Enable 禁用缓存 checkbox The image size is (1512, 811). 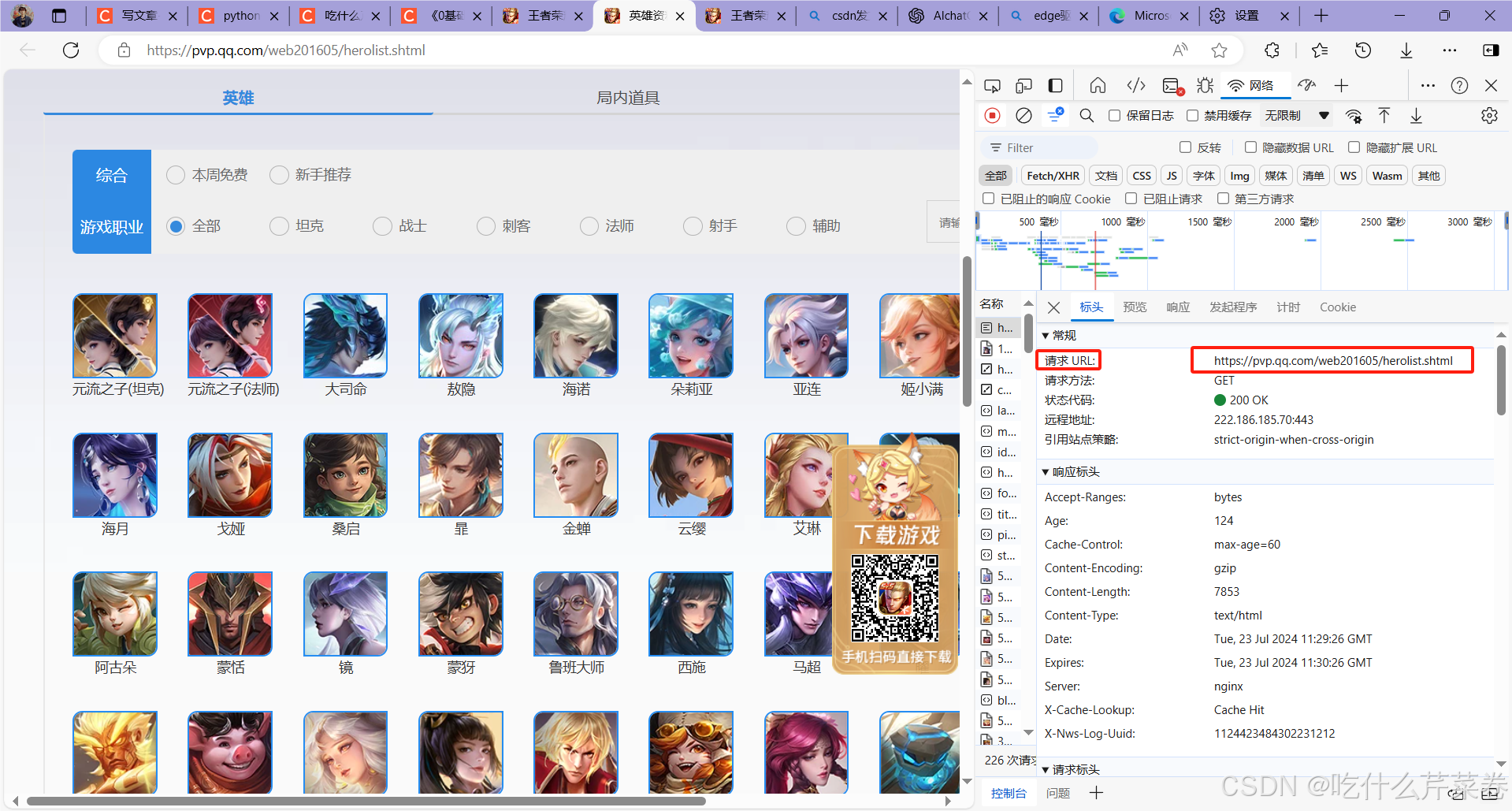[x=1193, y=116]
